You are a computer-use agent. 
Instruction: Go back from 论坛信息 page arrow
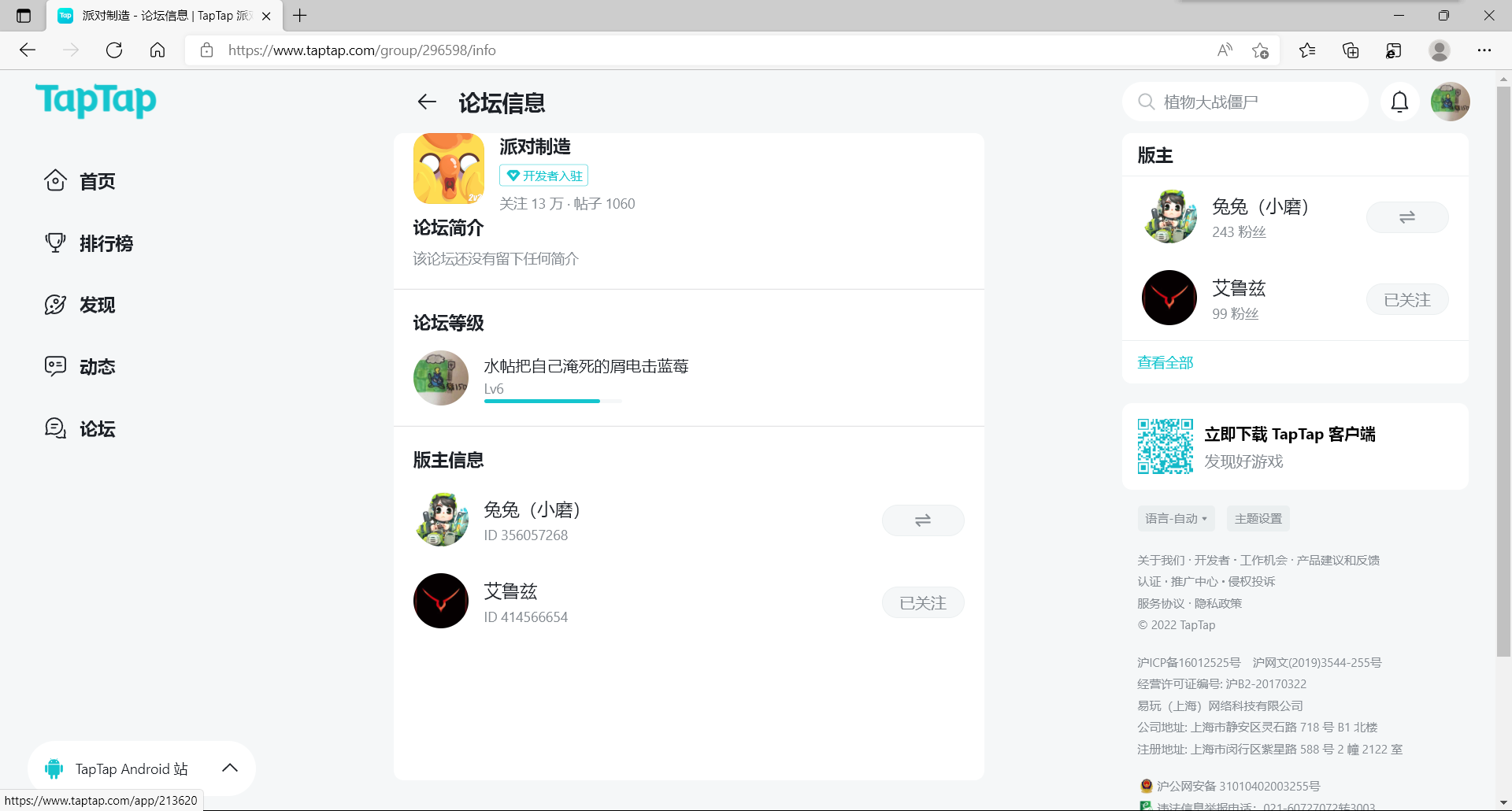pyautogui.click(x=427, y=102)
